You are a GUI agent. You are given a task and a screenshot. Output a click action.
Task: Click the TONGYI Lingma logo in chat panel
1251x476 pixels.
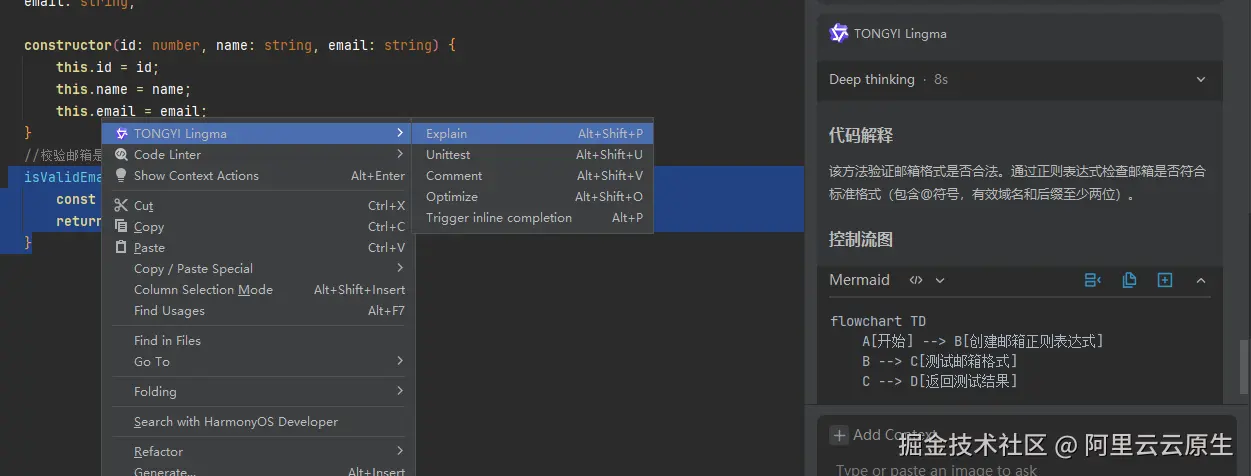(x=839, y=33)
